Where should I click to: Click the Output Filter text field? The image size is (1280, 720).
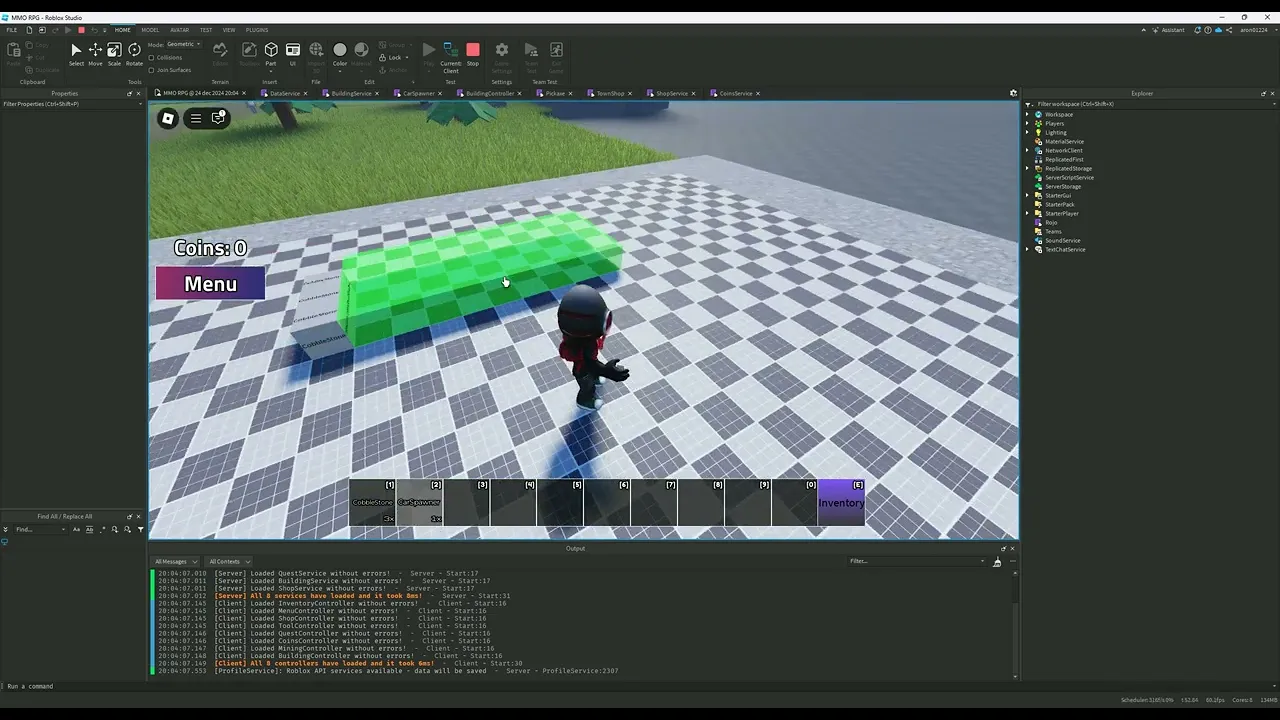point(915,561)
